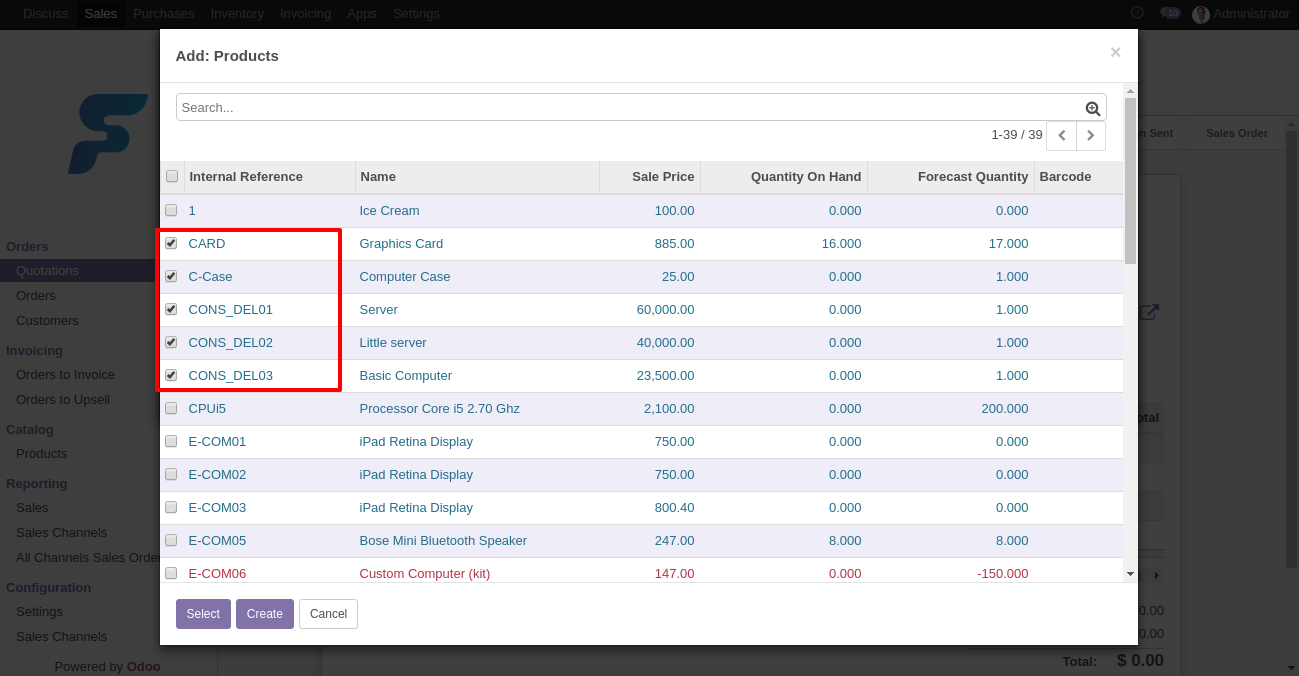Image resolution: width=1299 pixels, height=676 pixels.
Task: Click the magnifier search icon in the dialog
Action: (x=1093, y=108)
